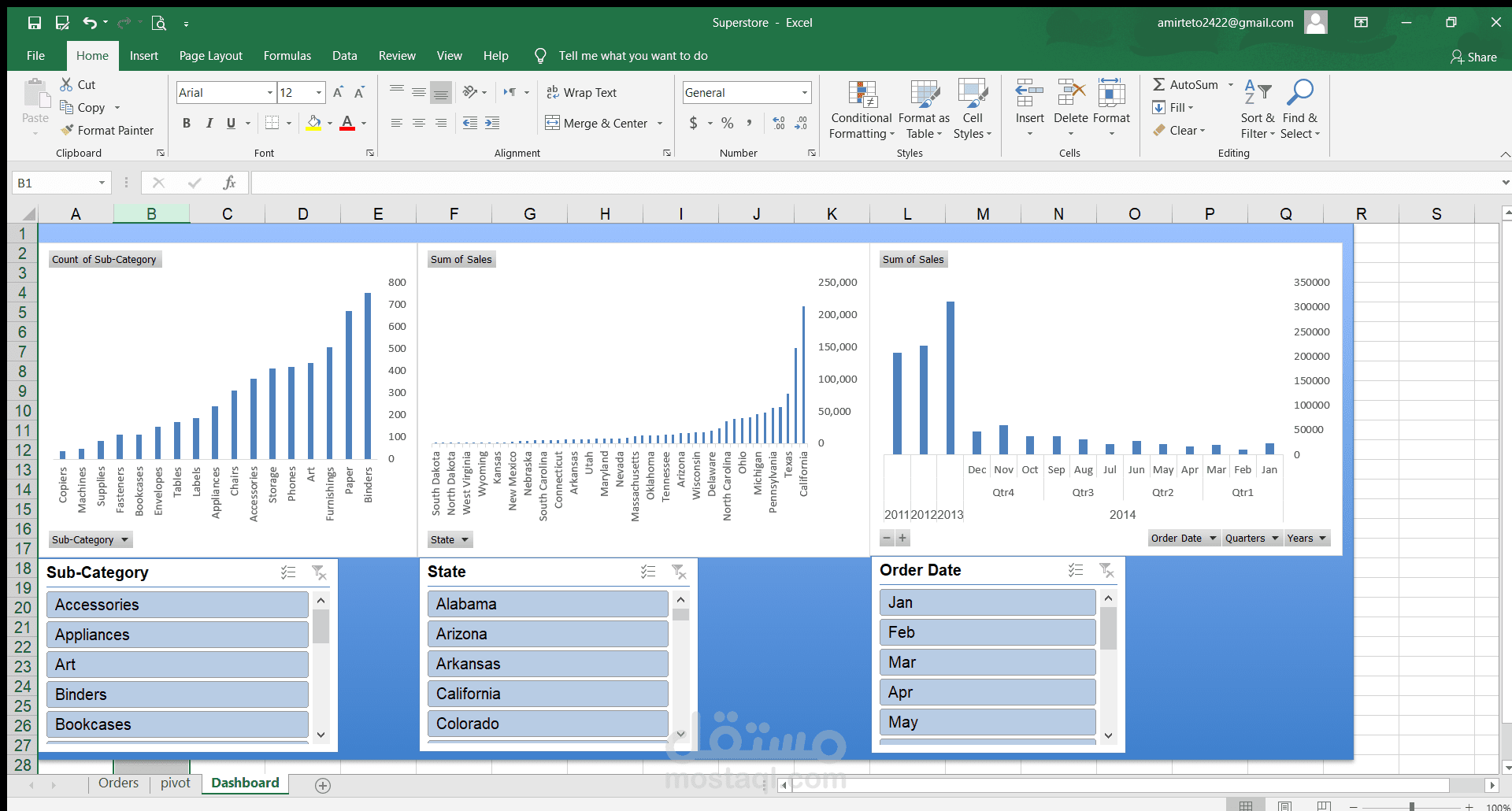1512x811 pixels.
Task: Clear the filter on State slicer
Action: click(x=679, y=572)
